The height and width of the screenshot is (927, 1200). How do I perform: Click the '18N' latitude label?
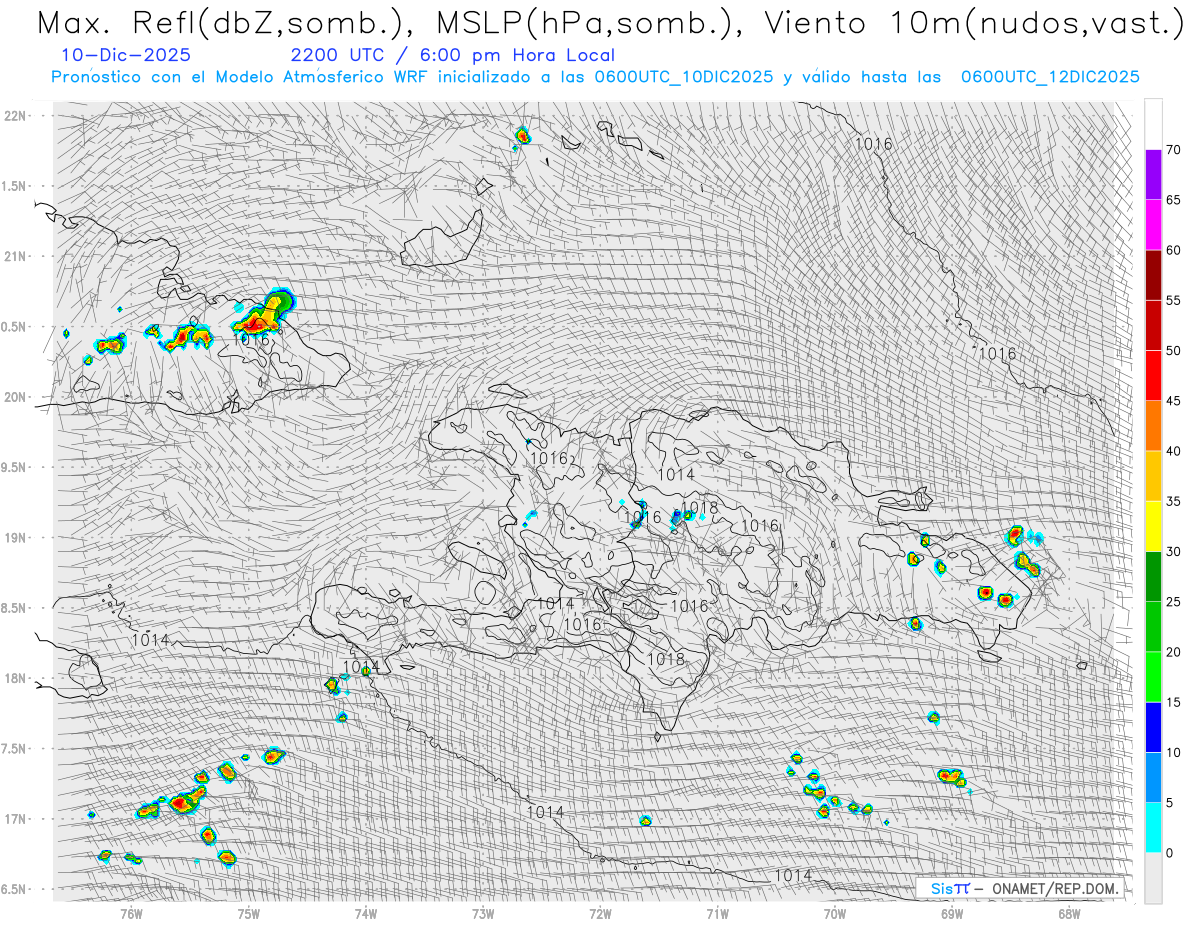pyautogui.click(x=16, y=678)
